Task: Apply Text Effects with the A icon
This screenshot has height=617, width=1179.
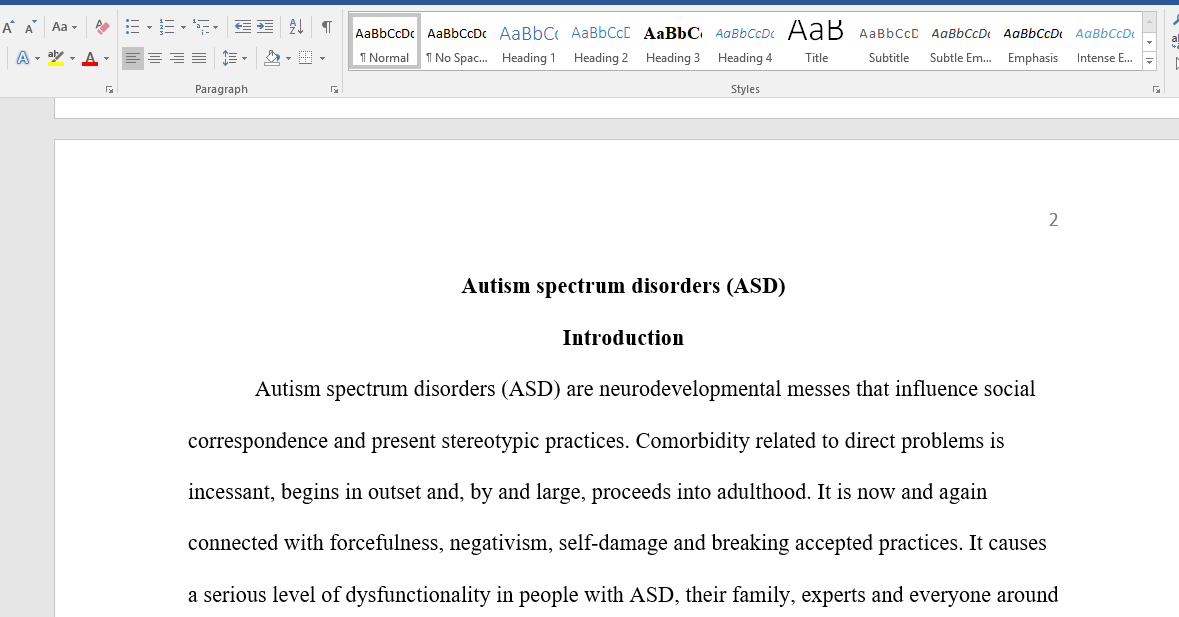Action: pyautogui.click(x=23, y=58)
